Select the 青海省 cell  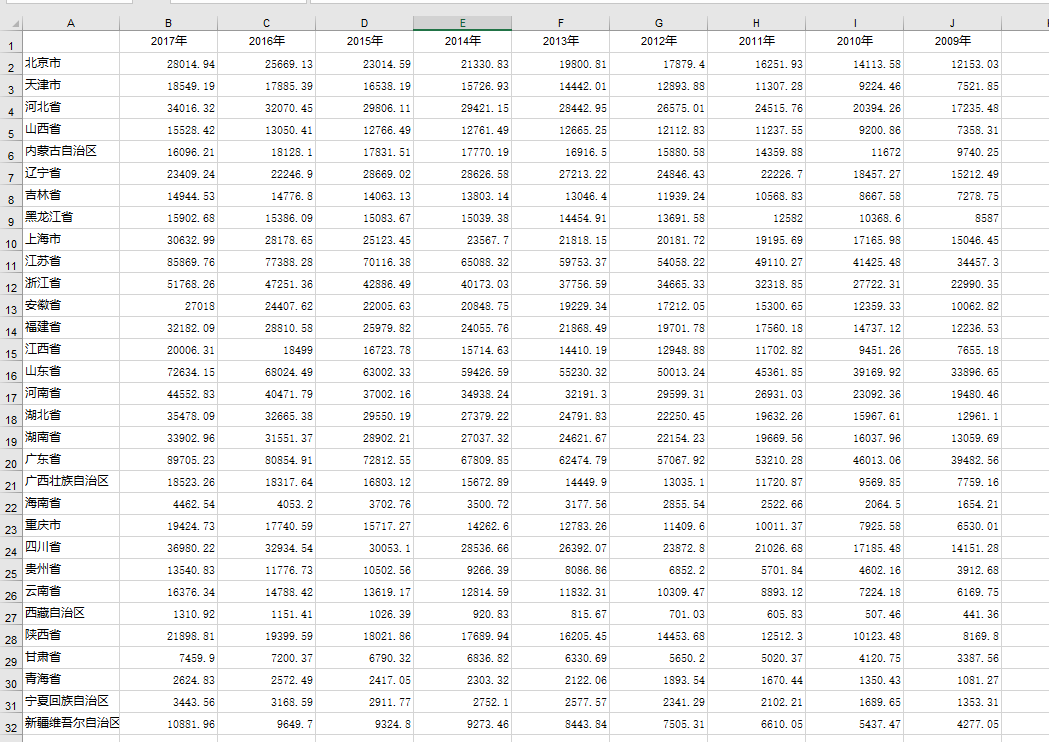[71, 680]
